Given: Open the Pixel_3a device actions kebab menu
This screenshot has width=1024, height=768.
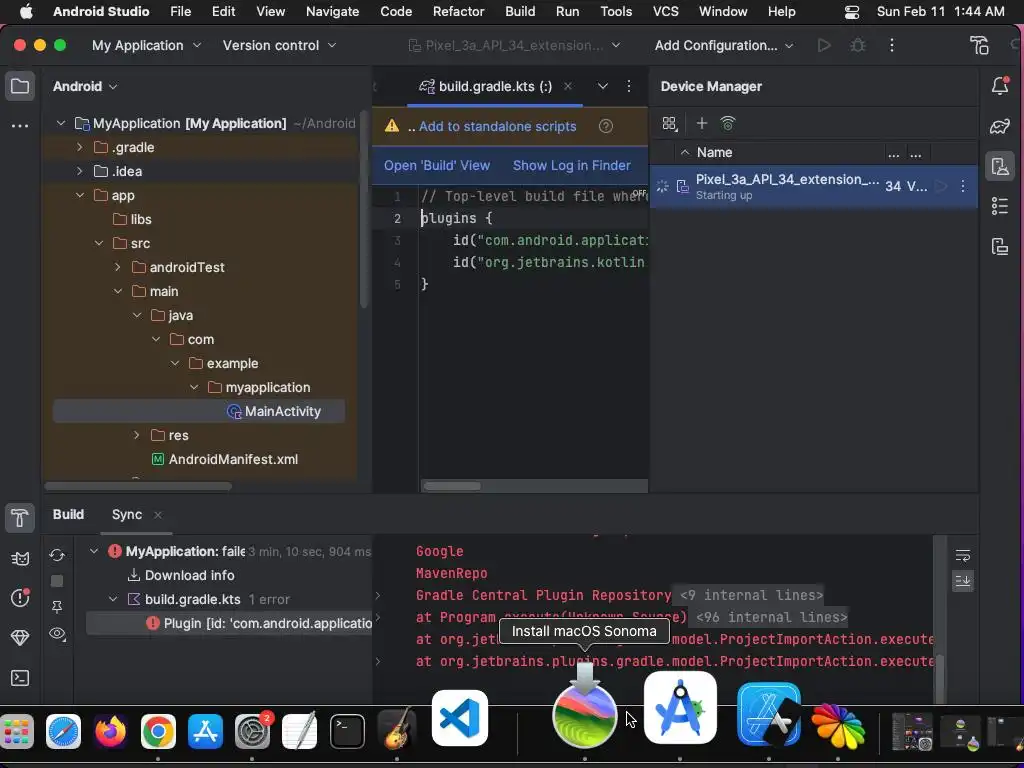Looking at the screenshot, I should [x=963, y=186].
